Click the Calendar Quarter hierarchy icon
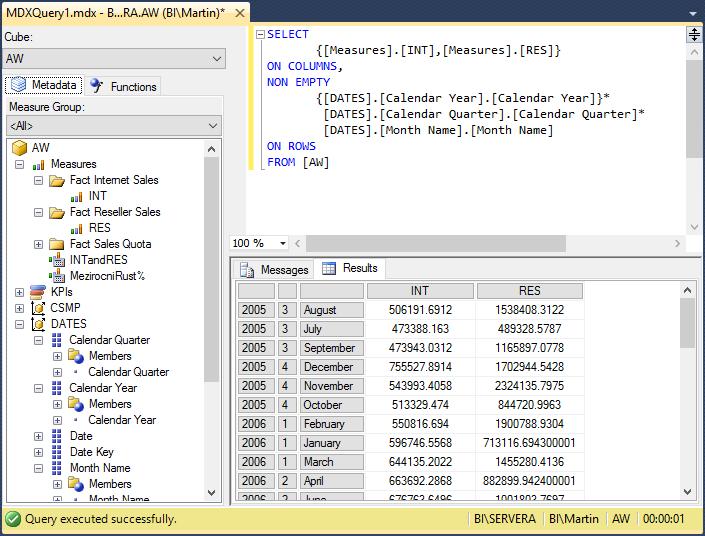The width and height of the screenshot is (705, 536). (57, 340)
